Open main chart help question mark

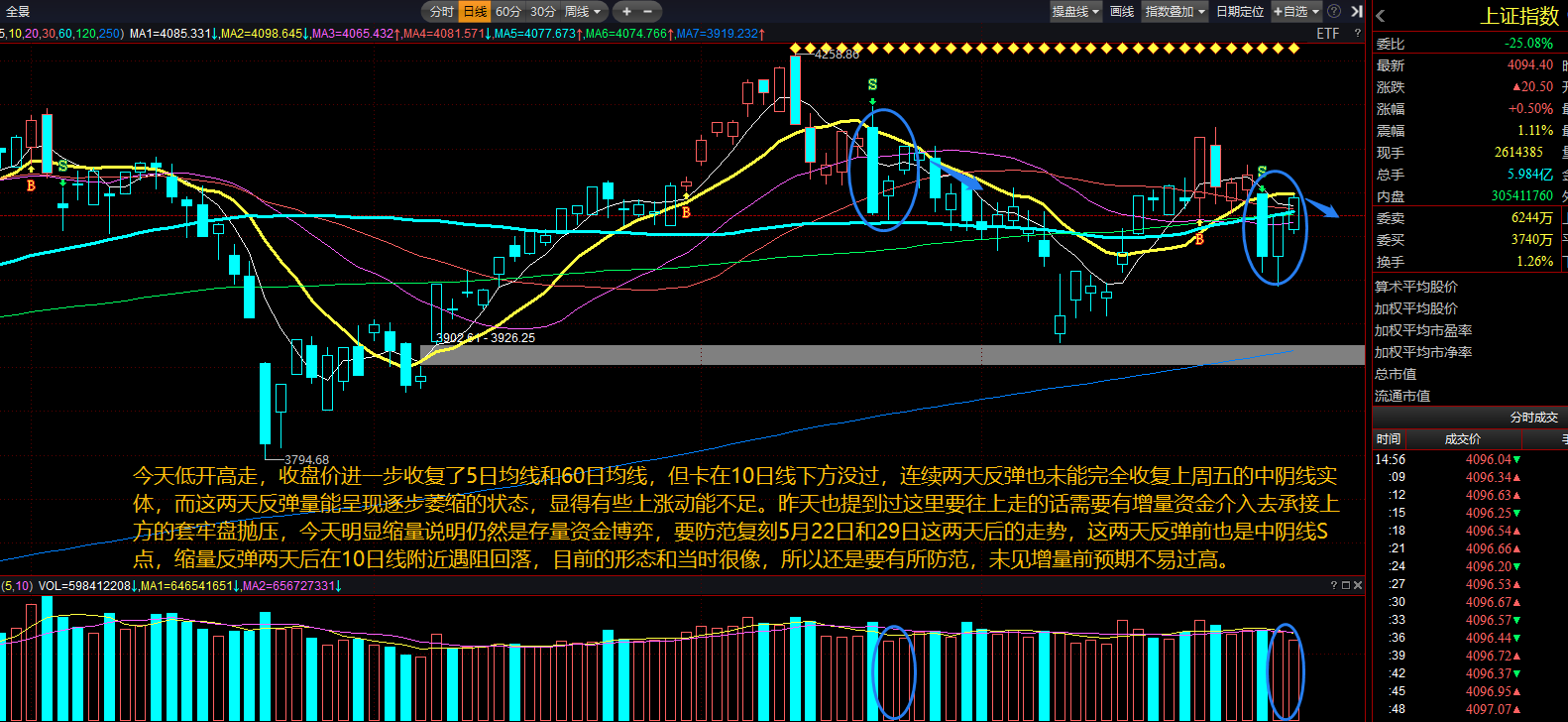[1357, 34]
